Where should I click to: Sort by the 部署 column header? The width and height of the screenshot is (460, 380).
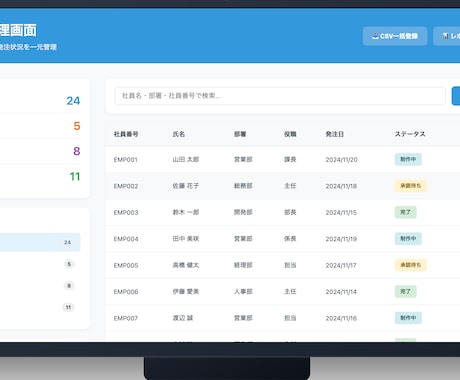pos(240,134)
